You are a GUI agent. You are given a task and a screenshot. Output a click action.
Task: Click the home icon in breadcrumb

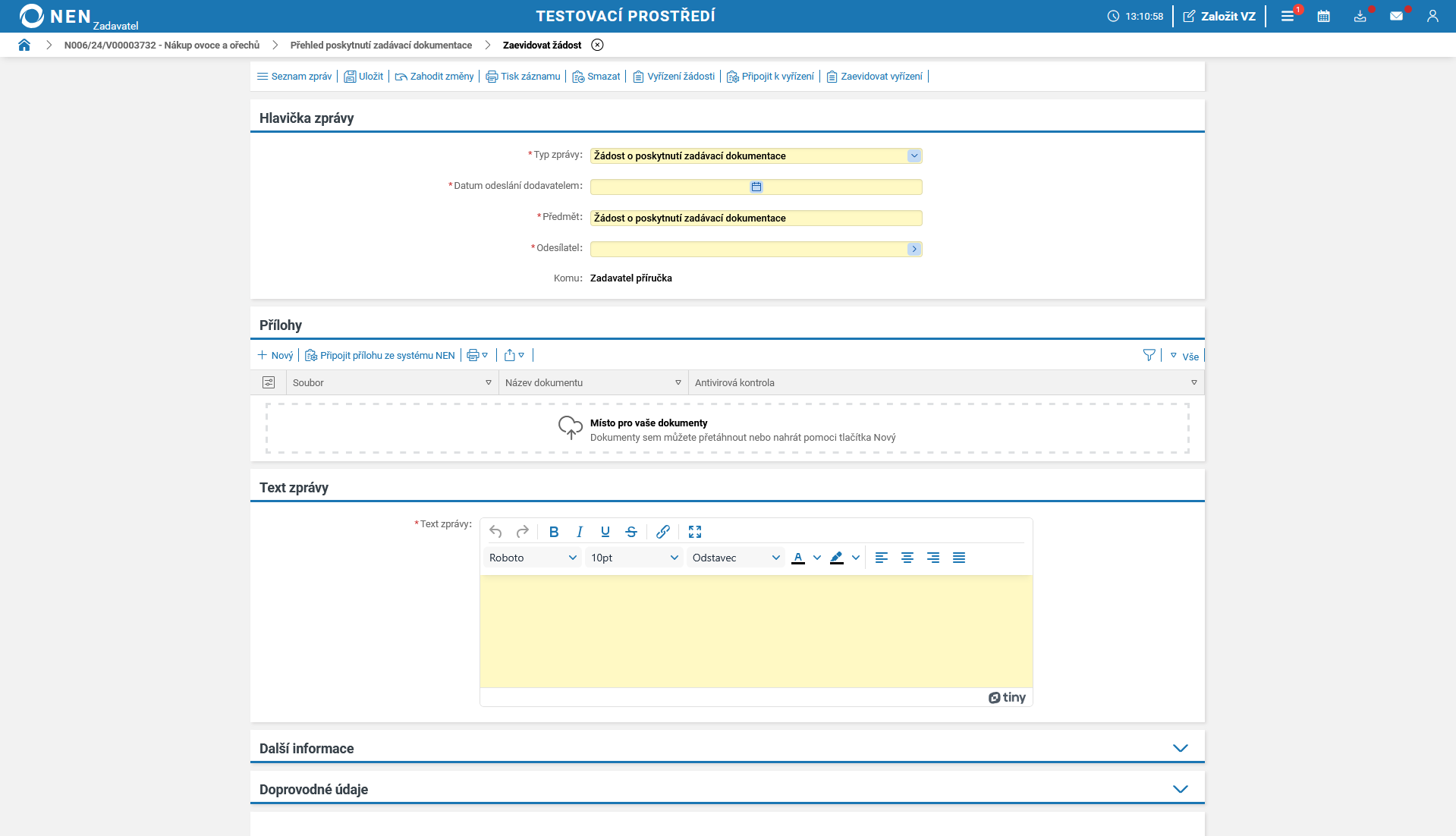click(24, 45)
